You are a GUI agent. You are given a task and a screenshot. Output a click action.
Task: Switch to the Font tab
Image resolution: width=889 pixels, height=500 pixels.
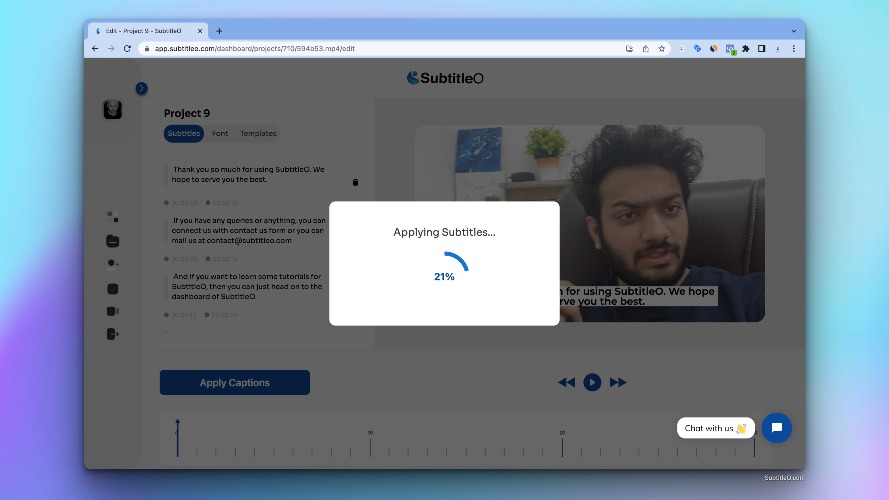[x=220, y=133]
